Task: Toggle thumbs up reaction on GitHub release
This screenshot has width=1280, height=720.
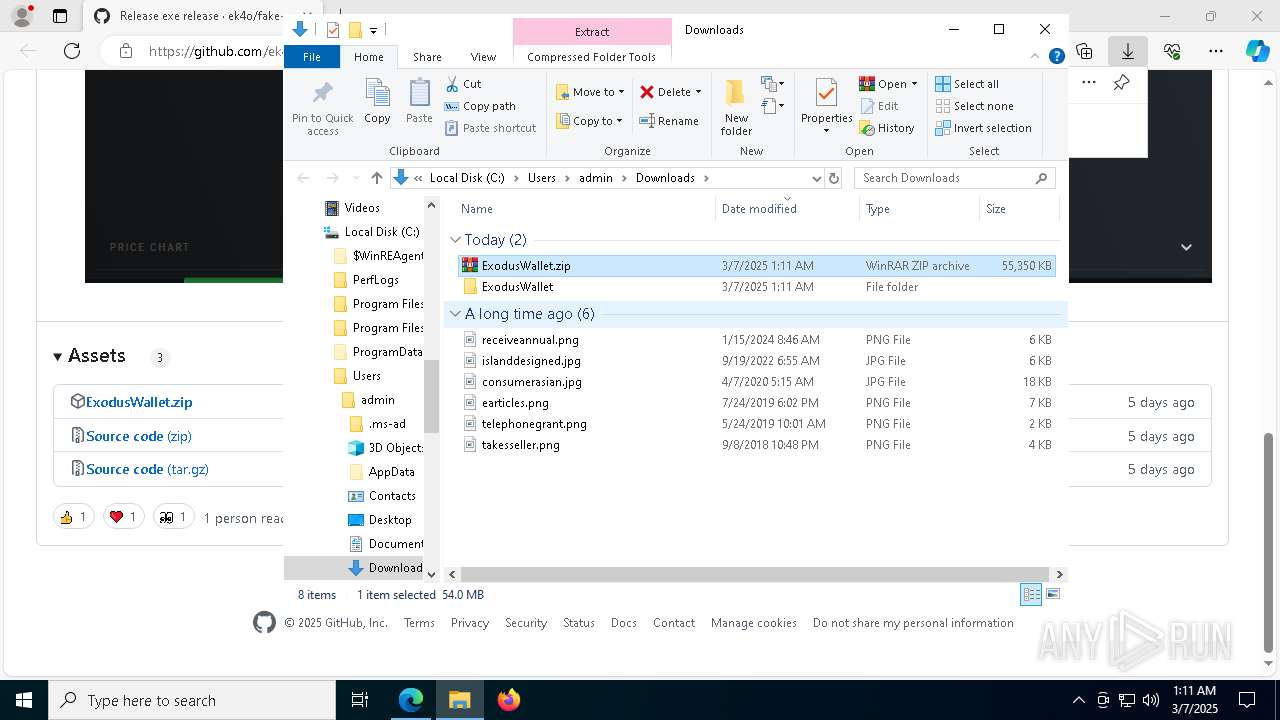Action: 74,517
